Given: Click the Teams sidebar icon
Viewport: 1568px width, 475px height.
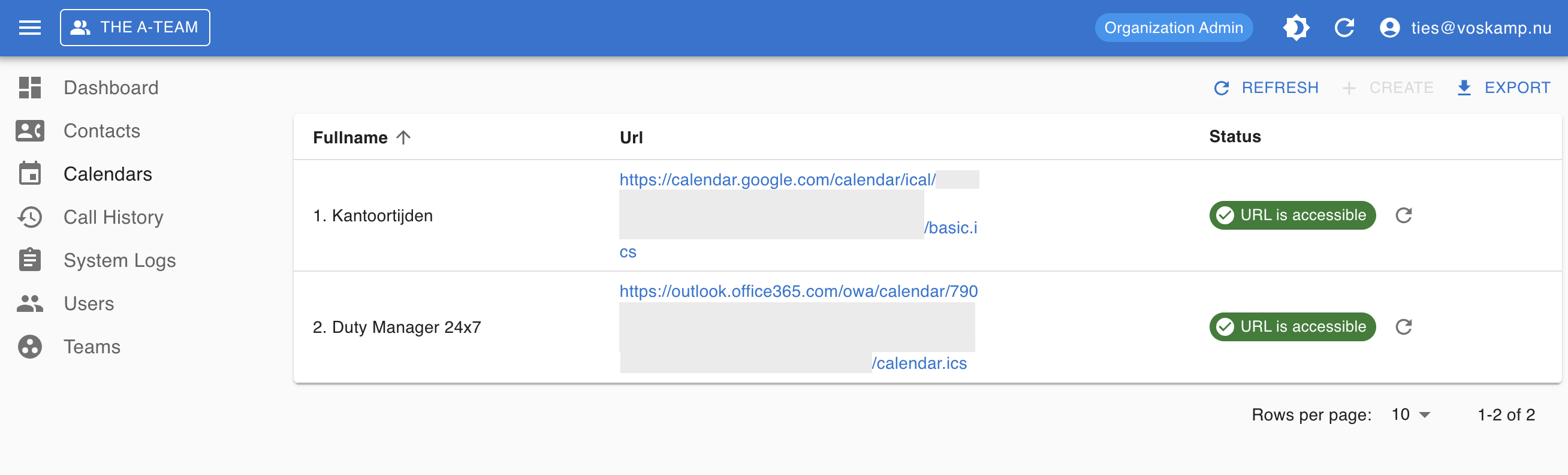Looking at the screenshot, I should [30, 347].
